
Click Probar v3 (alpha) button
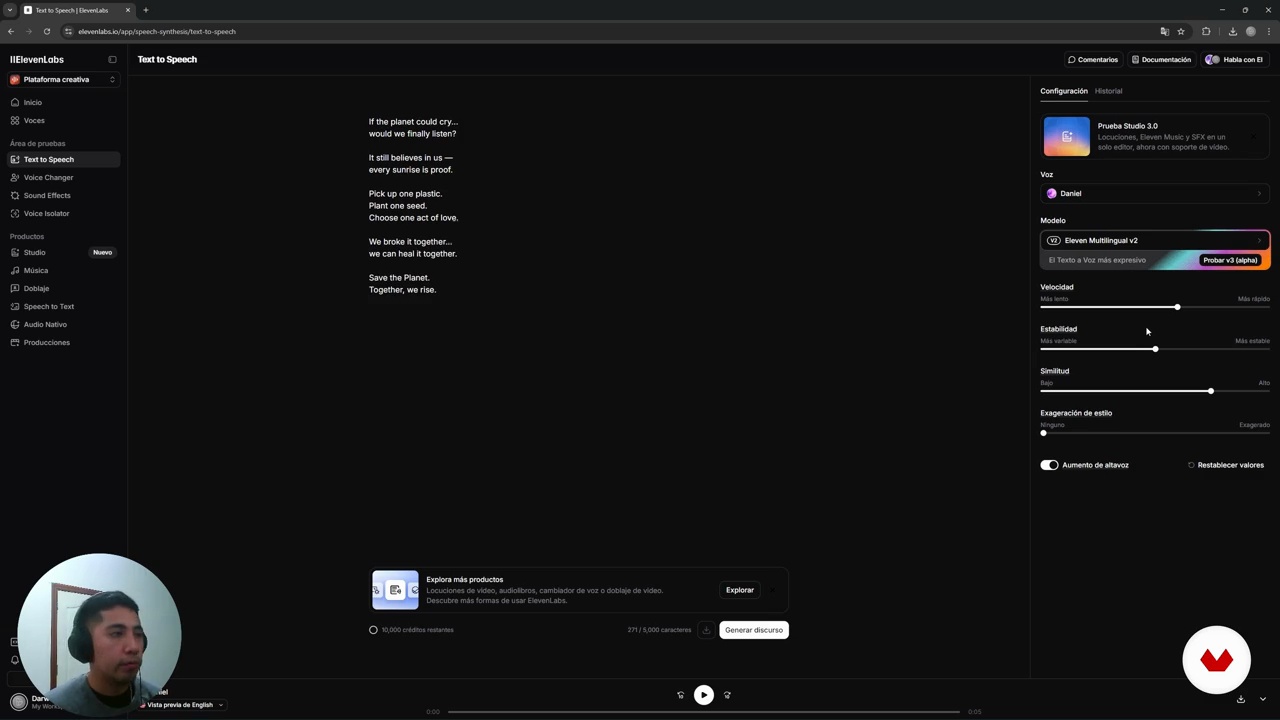(1230, 260)
